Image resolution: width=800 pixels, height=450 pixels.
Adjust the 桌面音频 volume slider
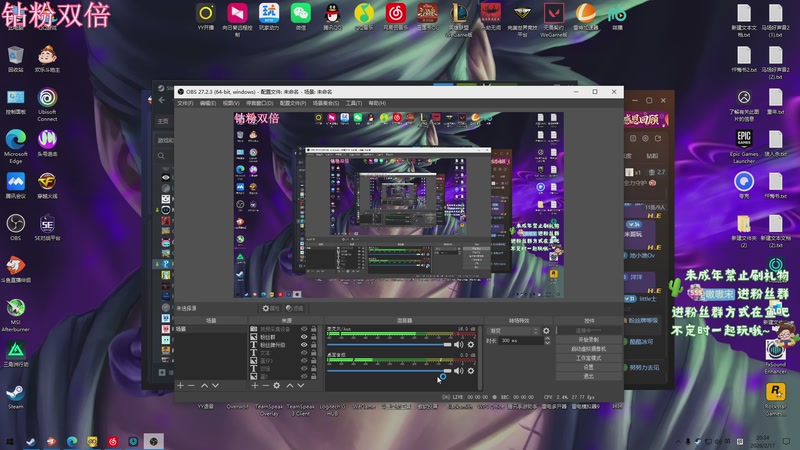[x=389, y=371]
